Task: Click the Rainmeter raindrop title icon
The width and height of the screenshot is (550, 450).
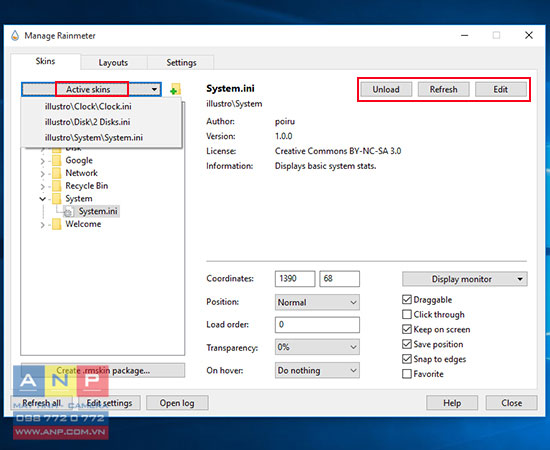Action: [15, 35]
